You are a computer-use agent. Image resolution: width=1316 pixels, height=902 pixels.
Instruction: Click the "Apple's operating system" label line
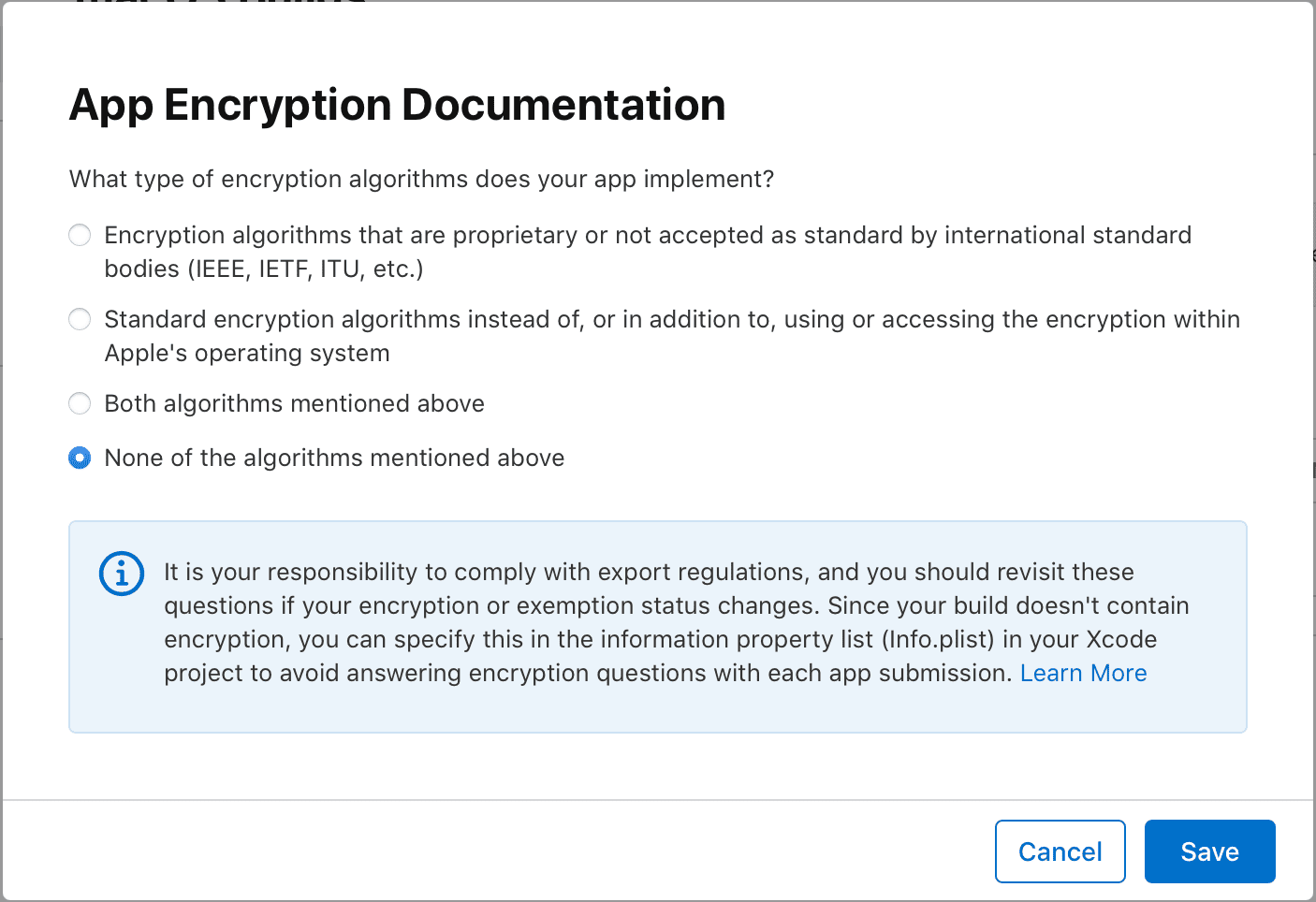coord(247,353)
